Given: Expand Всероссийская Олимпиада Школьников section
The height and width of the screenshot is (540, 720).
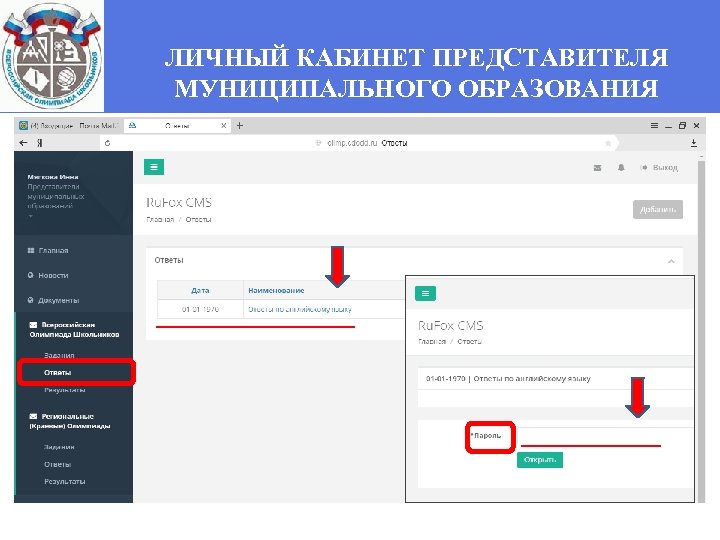Looking at the screenshot, I should coord(74,329).
